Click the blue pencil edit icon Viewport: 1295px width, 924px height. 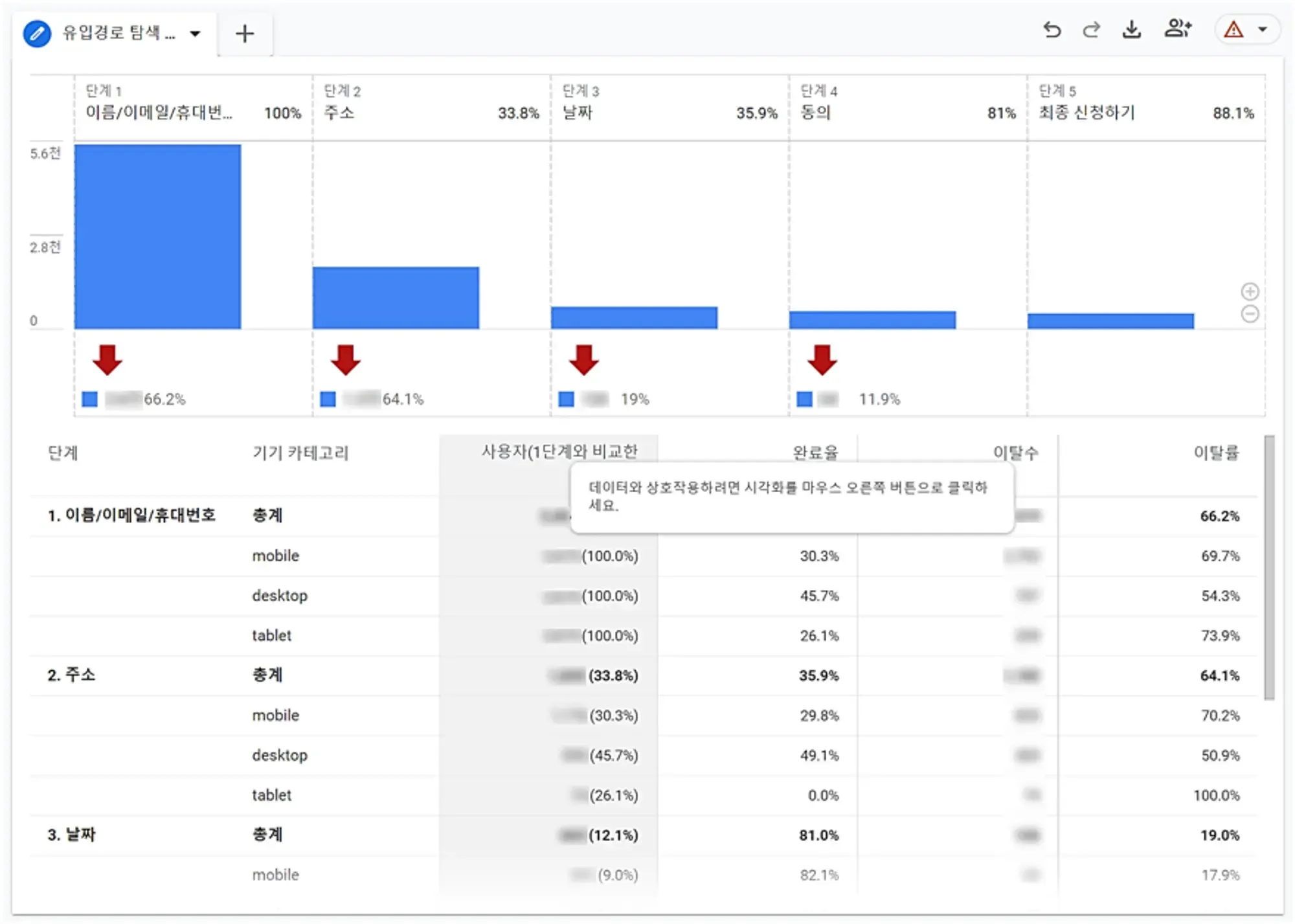tap(37, 33)
